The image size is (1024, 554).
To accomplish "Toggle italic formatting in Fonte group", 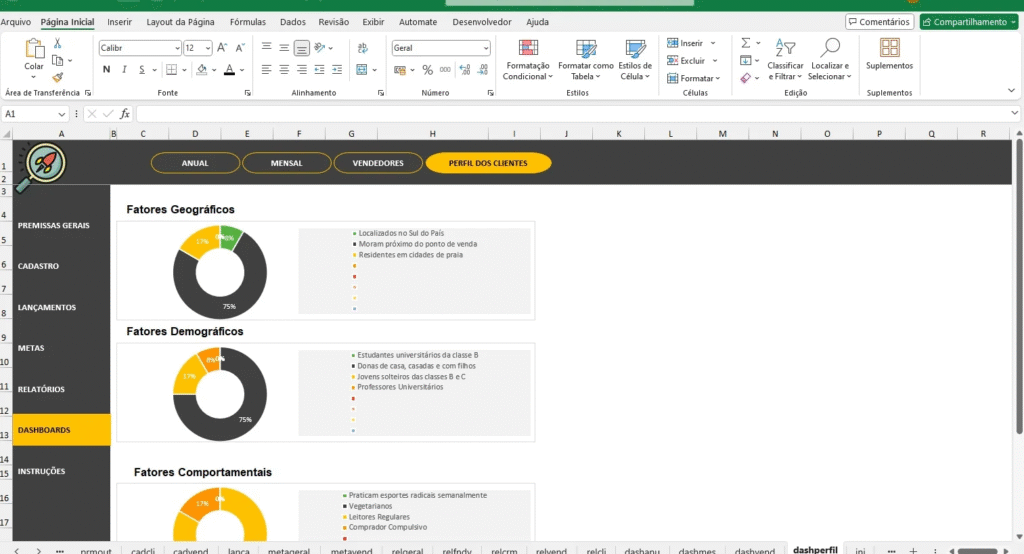I will click(124, 70).
